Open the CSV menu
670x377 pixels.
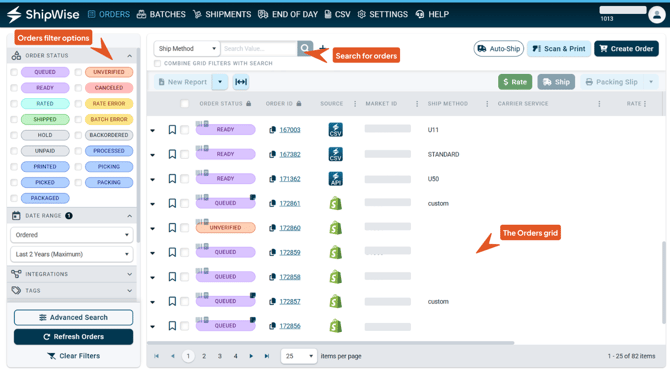pos(337,14)
